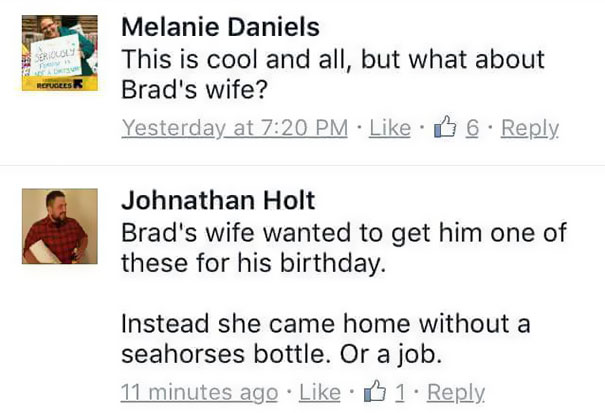
Task: Open the "Yesterday at 7:20 PM" timestamp
Action: (234, 129)
